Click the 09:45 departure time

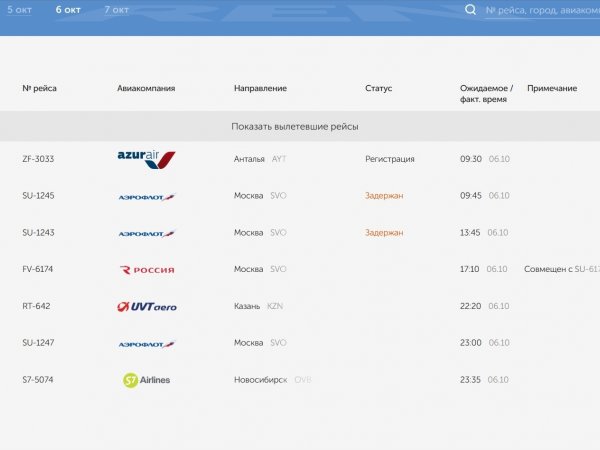[x=471, y=196]
